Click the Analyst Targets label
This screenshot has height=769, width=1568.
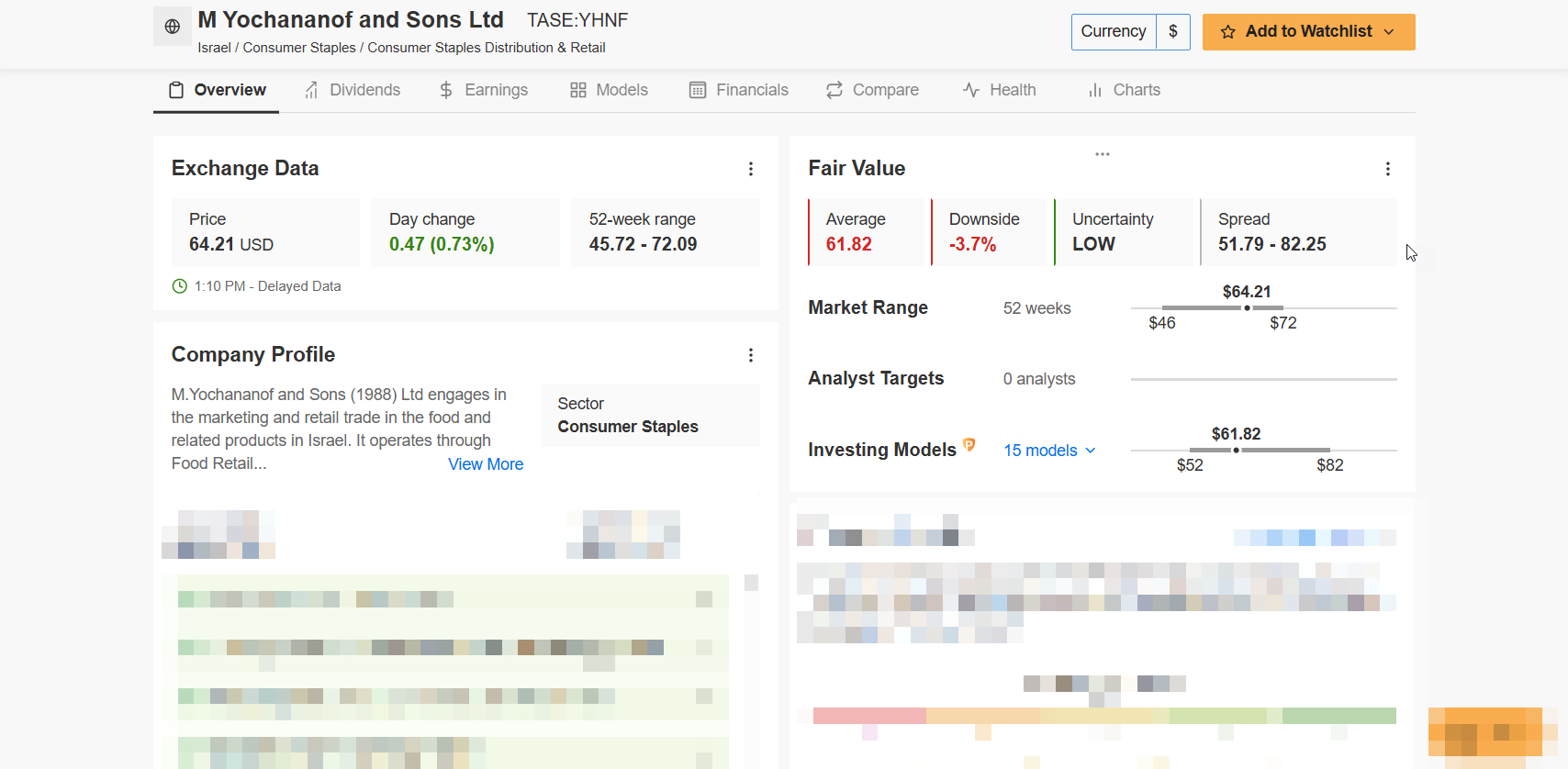876,379
